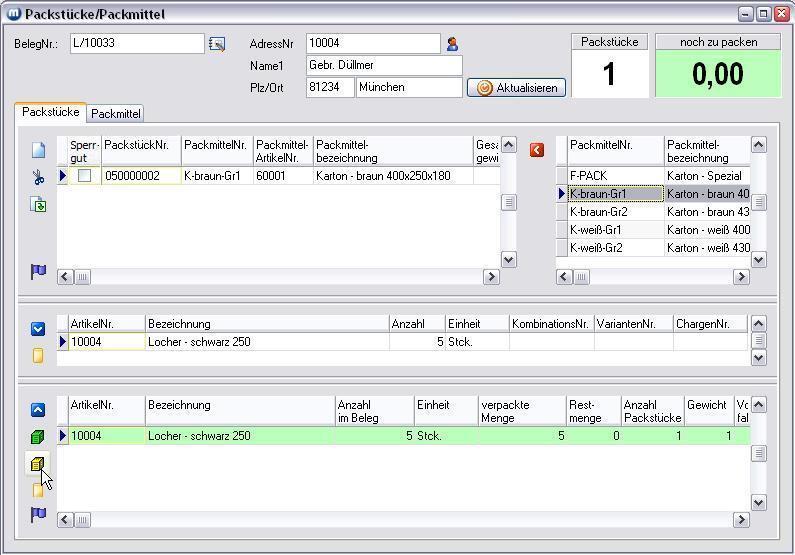Click the refresh document icon with green arrow
The width and height of the screenshot is (795, 555).
point(38,205)
